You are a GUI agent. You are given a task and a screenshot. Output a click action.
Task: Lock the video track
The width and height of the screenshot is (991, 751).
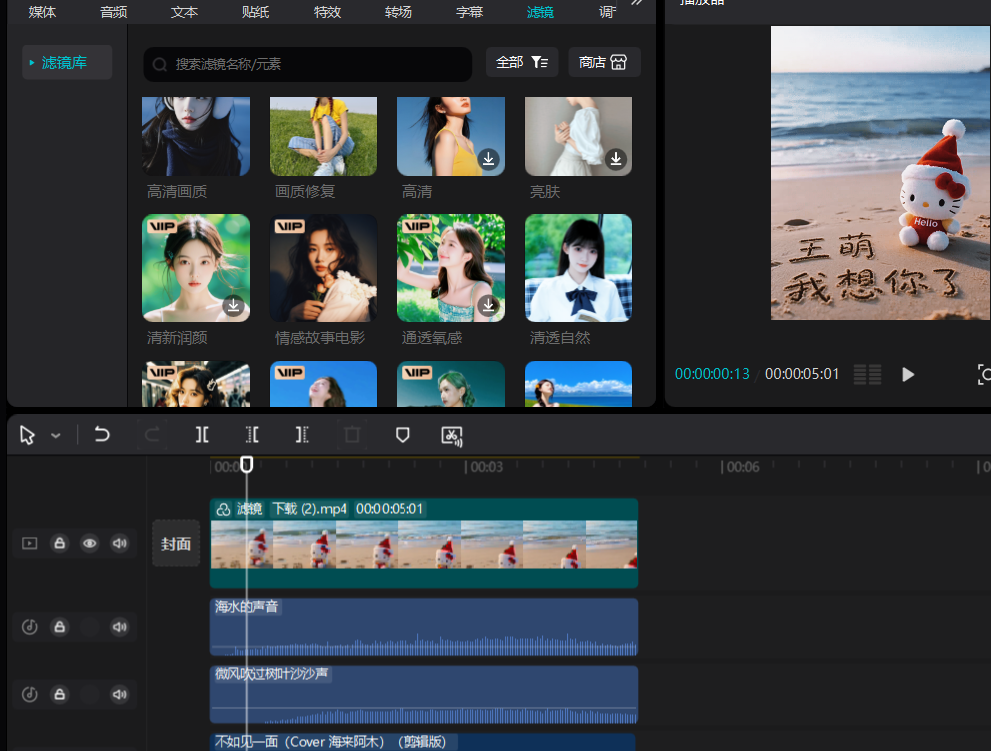pyautogui.click(x=59, y=543)
